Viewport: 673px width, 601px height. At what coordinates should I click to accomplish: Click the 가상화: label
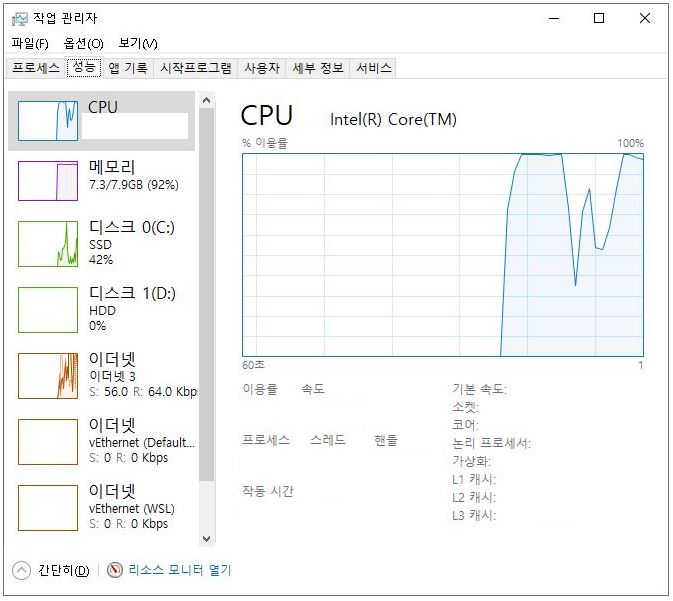coord(471,461)
